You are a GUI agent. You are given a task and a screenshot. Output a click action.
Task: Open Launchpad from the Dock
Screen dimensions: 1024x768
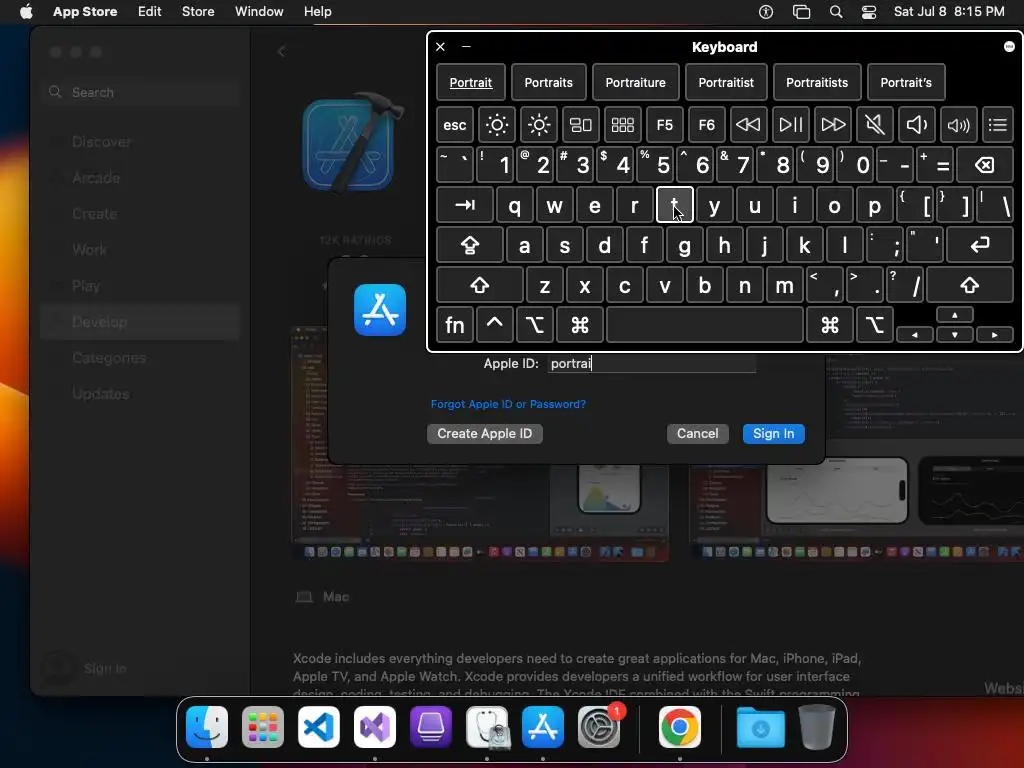pyautogui.click(x=263, y=727)
